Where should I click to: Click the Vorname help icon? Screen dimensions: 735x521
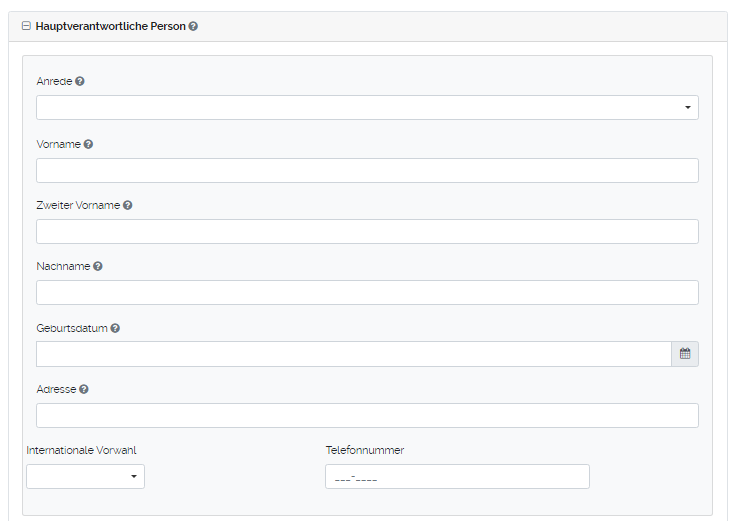pos(89,144)
